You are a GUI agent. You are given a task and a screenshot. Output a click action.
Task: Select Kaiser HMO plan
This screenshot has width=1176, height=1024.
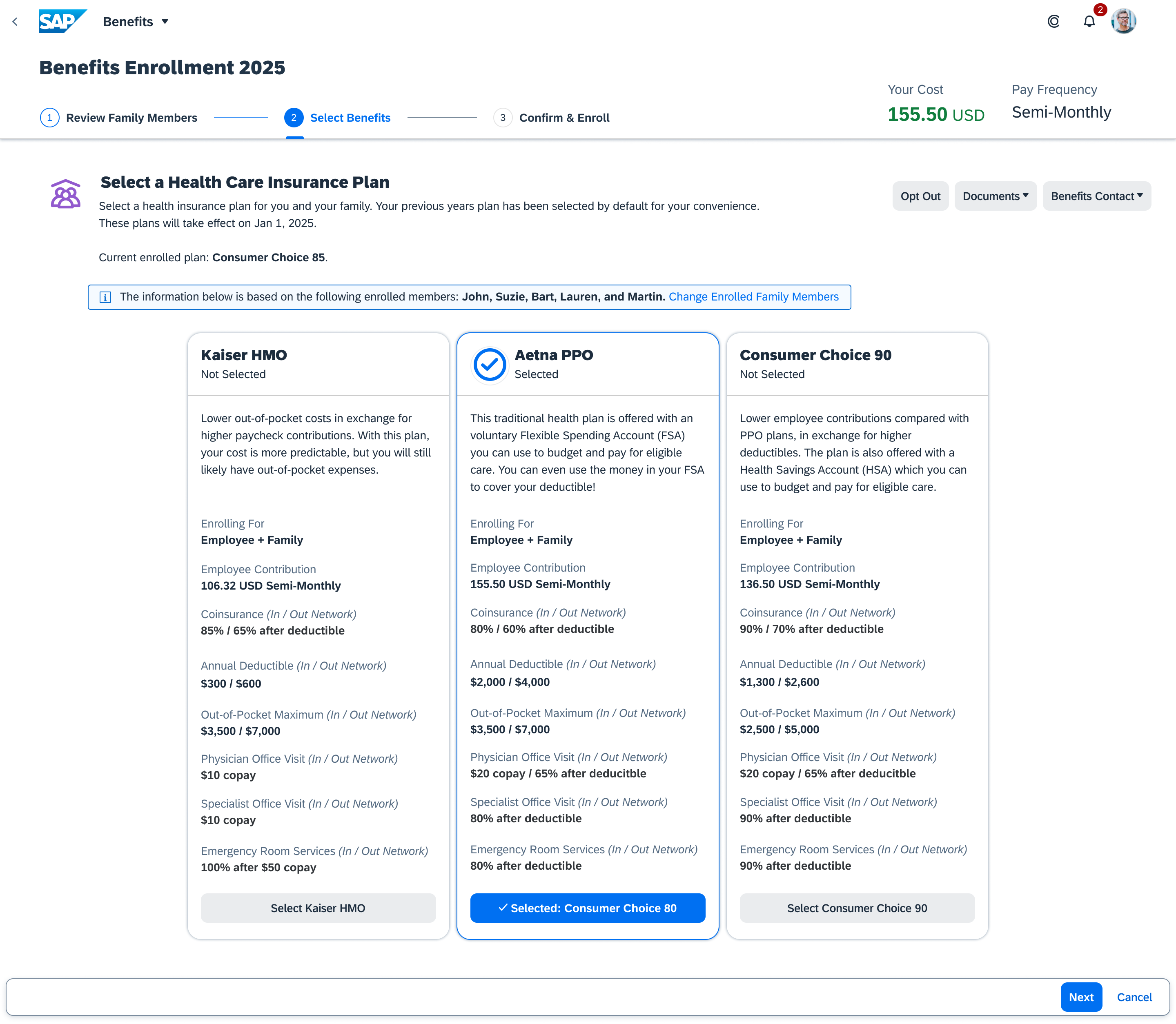click(318, 908)
